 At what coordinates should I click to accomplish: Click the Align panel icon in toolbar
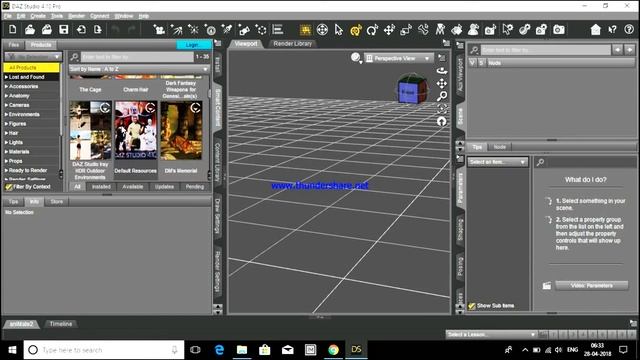pyautogui.click(x=278, y=30)
